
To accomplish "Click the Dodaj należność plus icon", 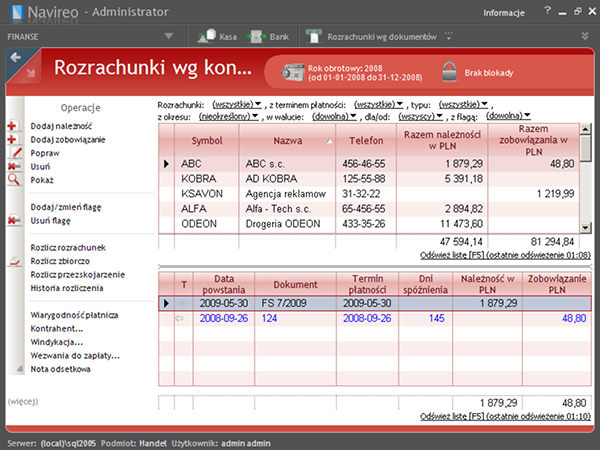I will point(13,126).
